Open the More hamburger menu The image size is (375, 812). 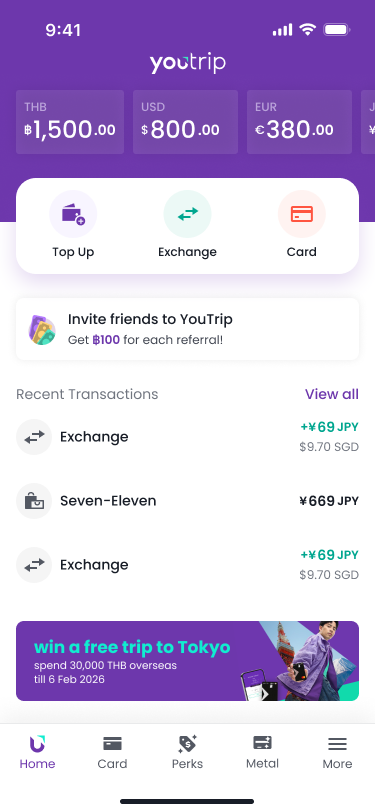pyautogui.click(x=337, y=744)
